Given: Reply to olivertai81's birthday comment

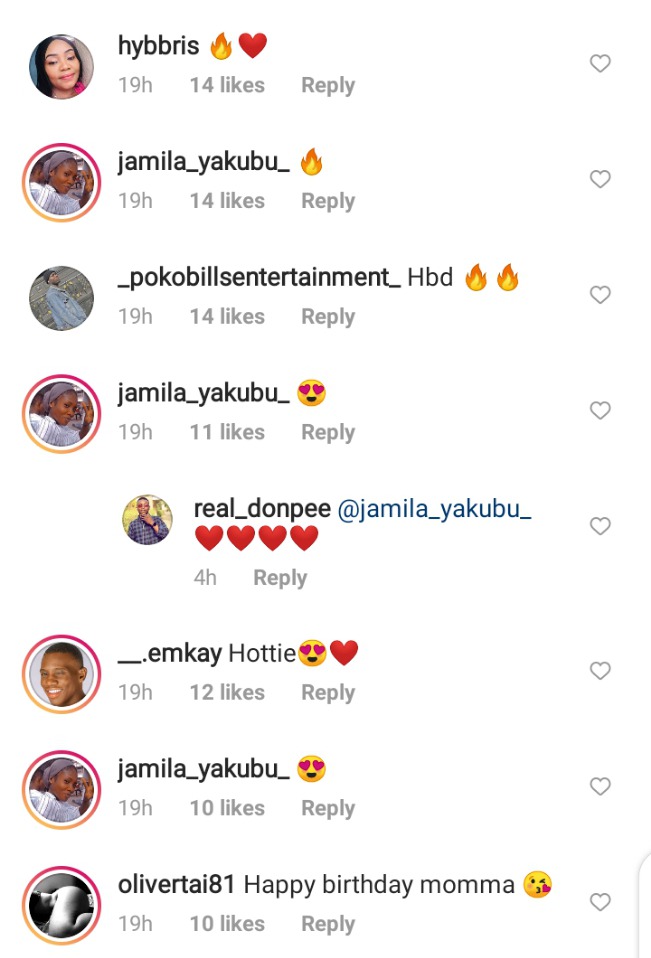Looking at the screenshot, I should 328,924.
